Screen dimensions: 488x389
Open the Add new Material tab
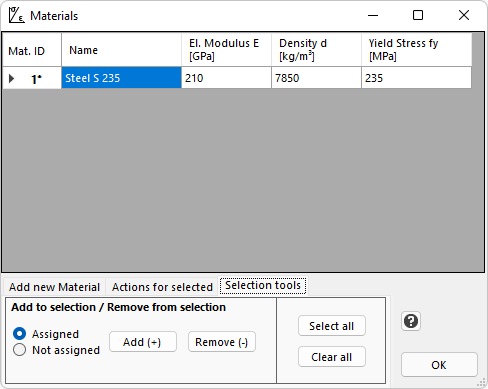pos(54,287)
